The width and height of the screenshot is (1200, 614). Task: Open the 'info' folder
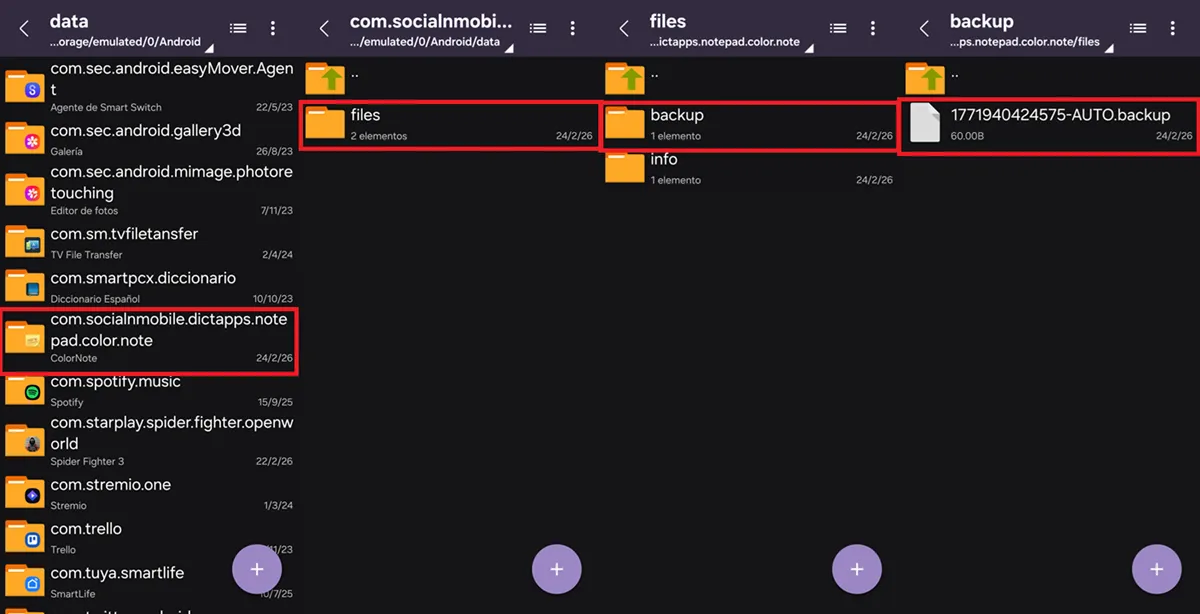click(x=750, y=168)
